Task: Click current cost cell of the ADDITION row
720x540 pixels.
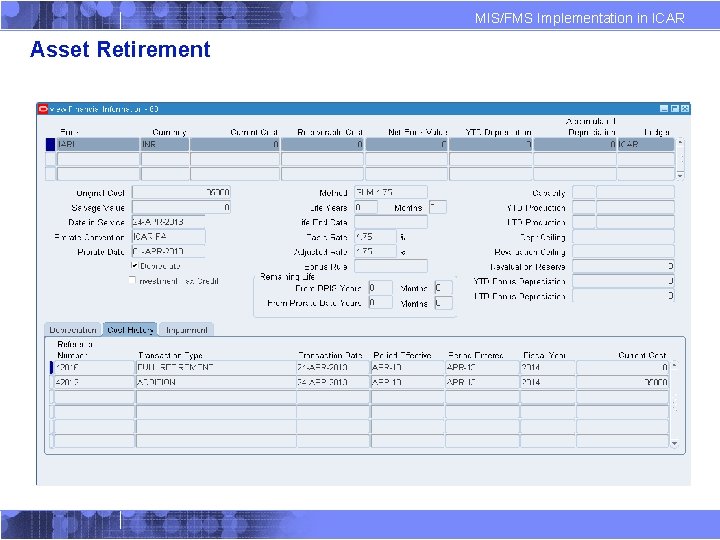Action: pyautogui.click(x=623, y=382)
